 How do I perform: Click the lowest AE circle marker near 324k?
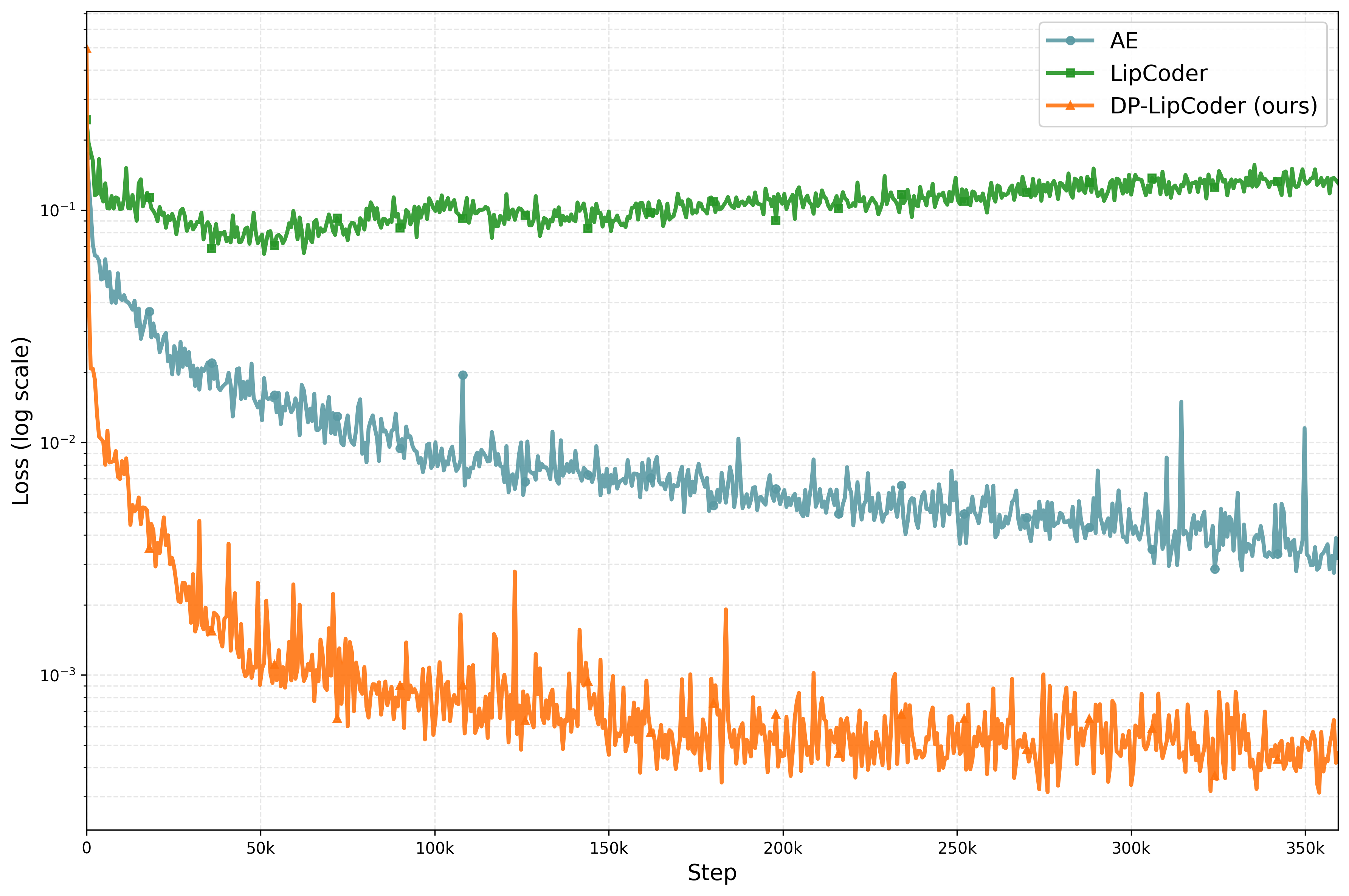pyautogui.click(x=1215, y=569)
